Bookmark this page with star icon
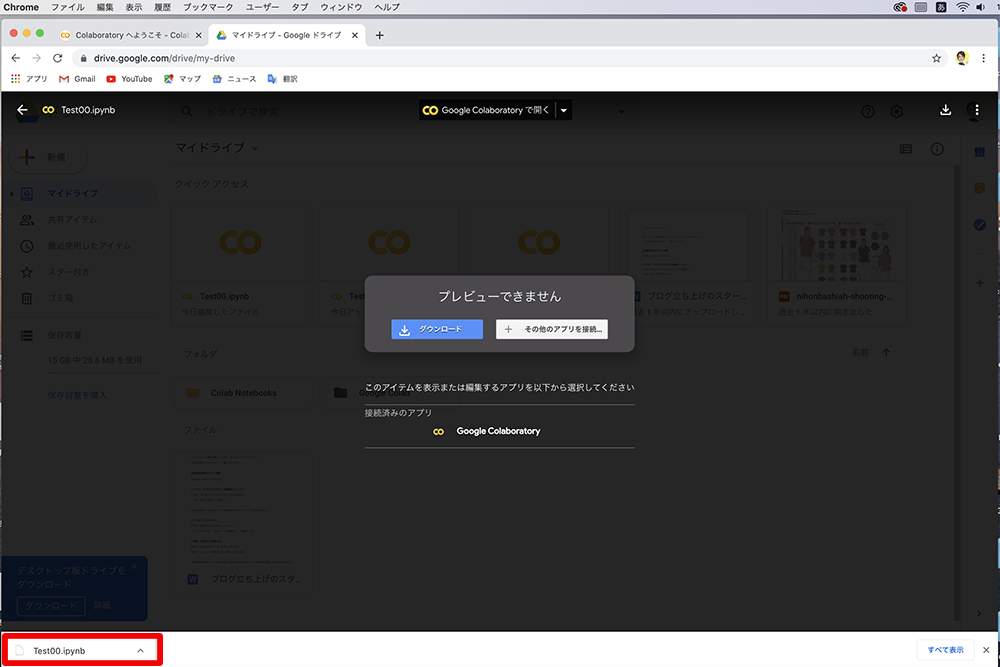 point(936,58)
